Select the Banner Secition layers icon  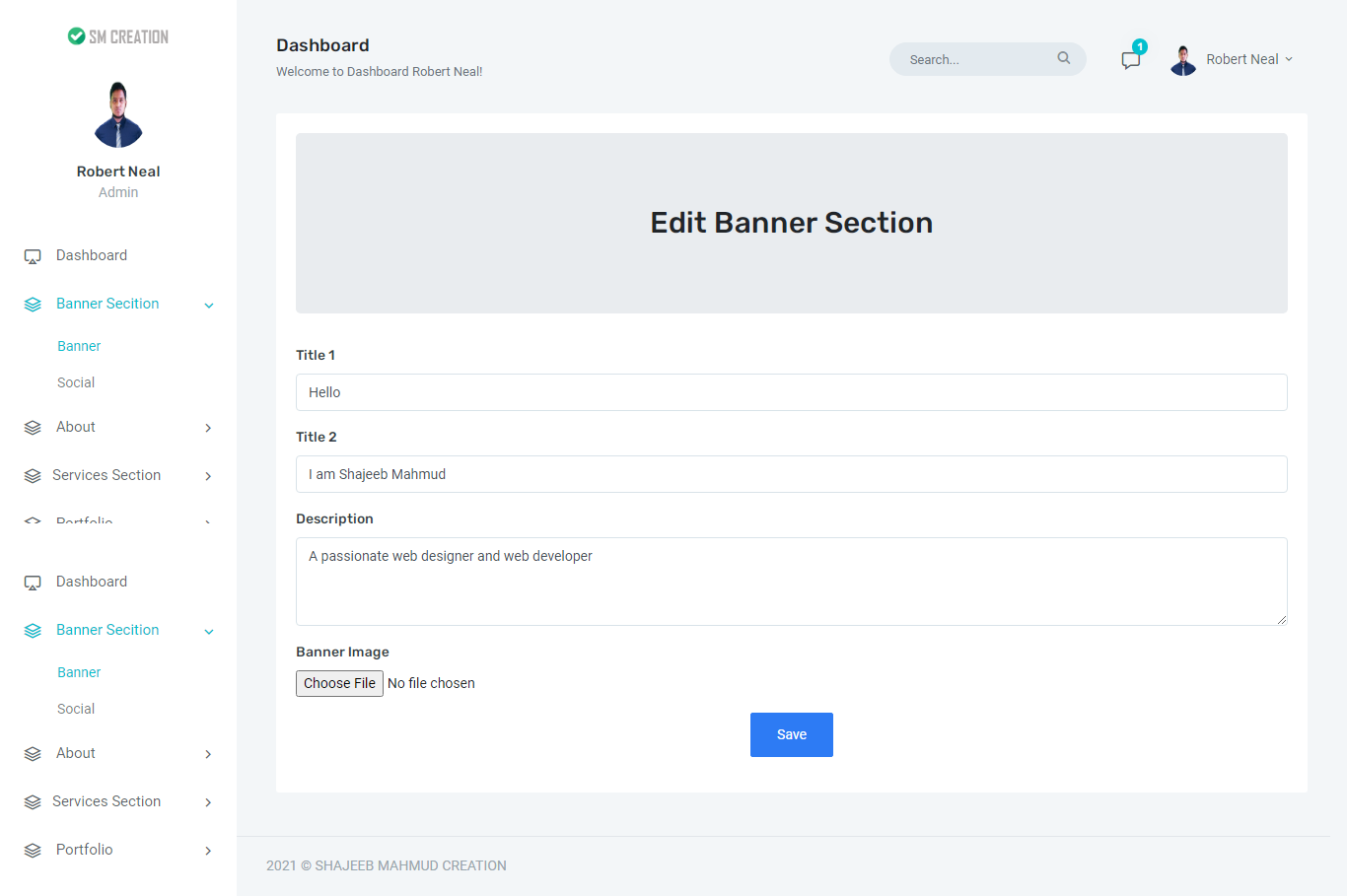click(x=33, y=304)
